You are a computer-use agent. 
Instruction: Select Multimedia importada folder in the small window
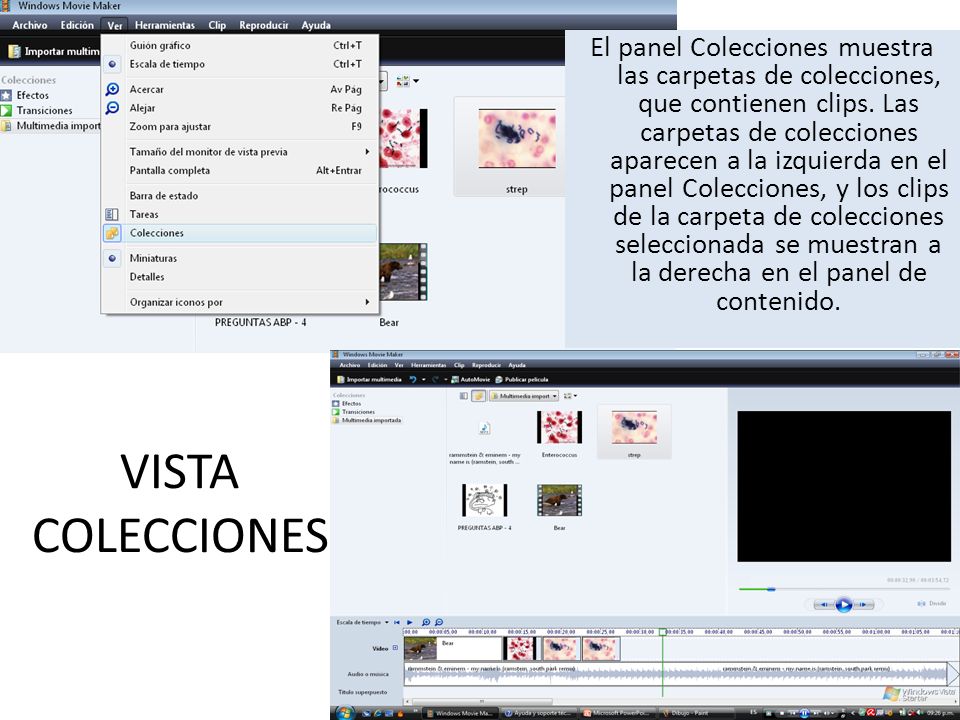pos(367,421)
